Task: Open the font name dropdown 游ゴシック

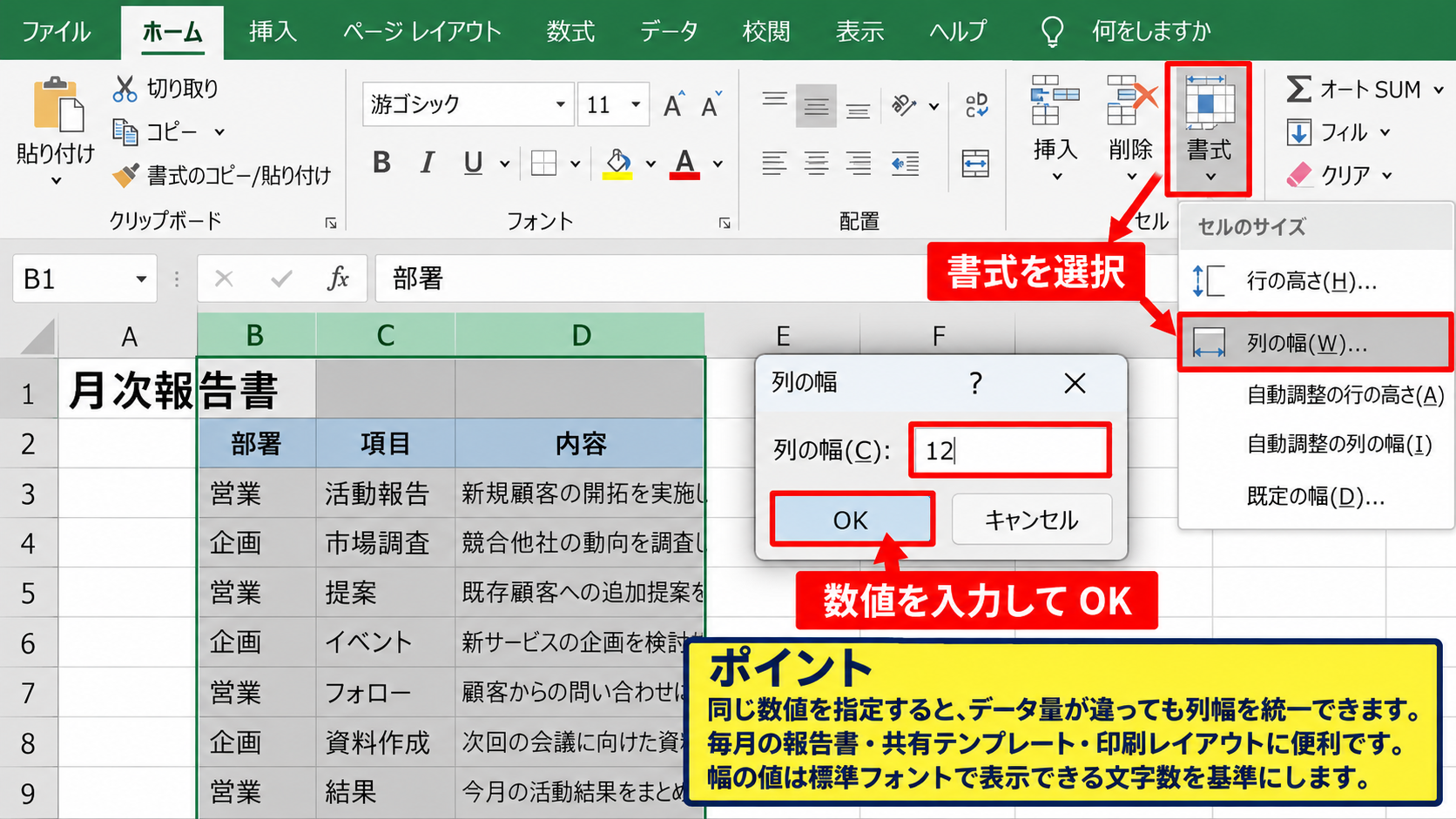Action: point(561,104)
